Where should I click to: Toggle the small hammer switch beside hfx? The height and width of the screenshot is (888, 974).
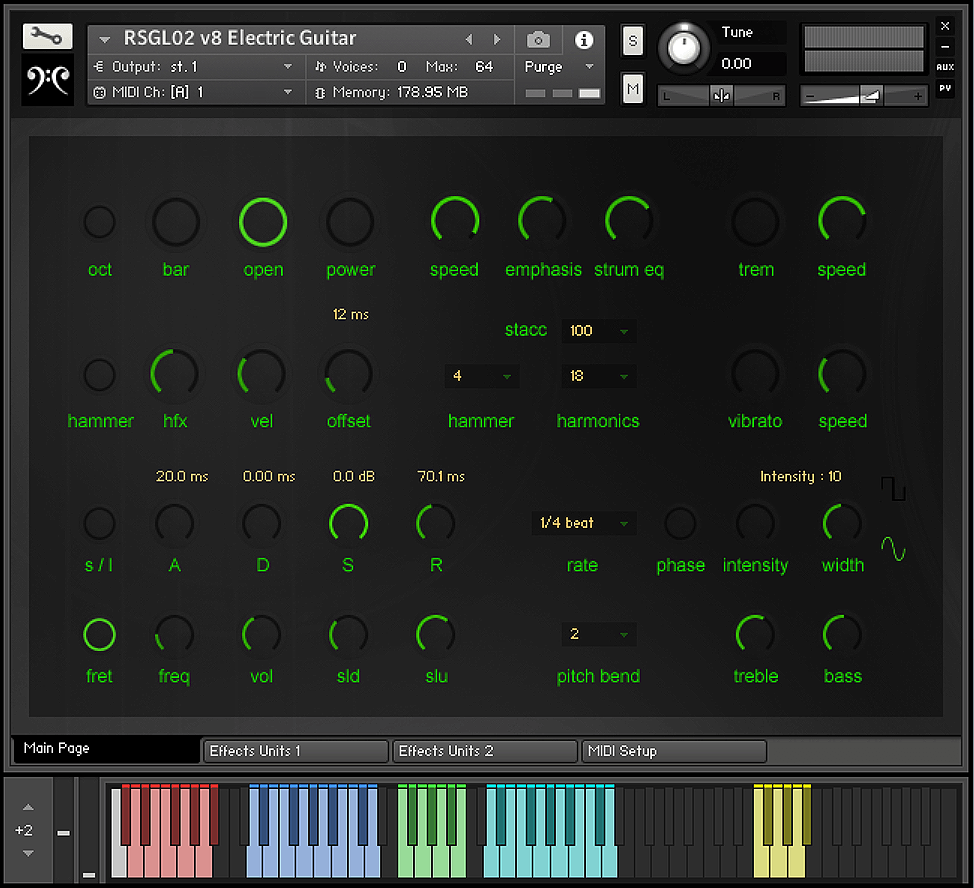click(x=99, y=374)
